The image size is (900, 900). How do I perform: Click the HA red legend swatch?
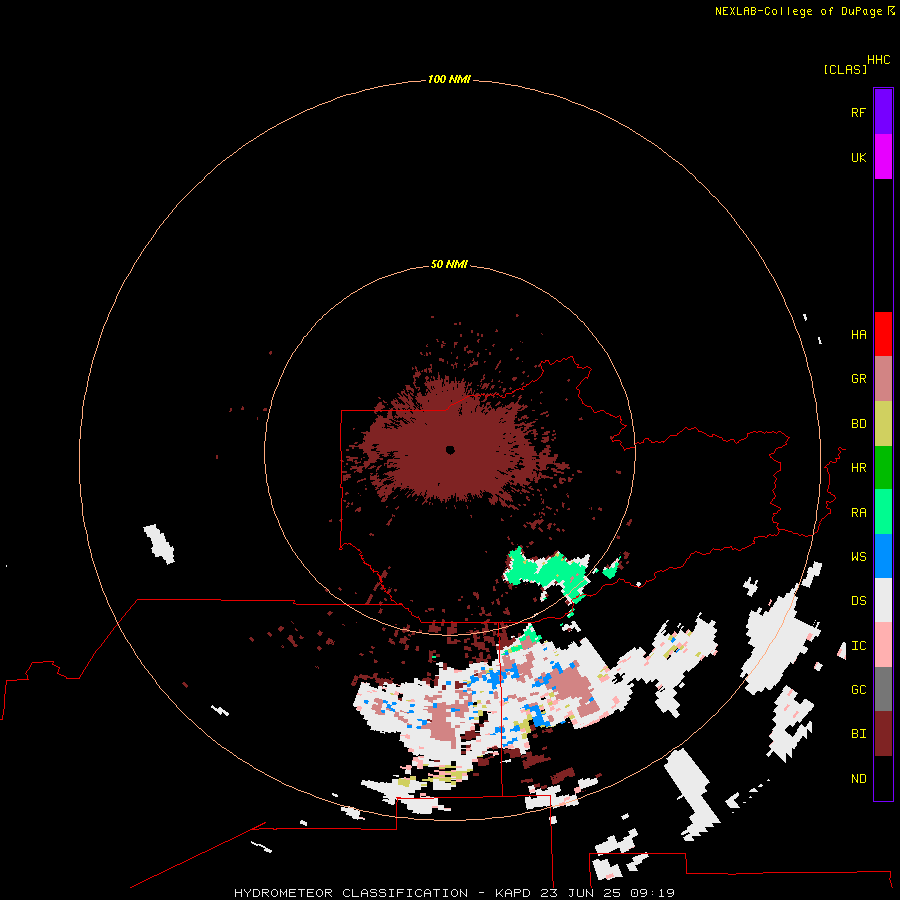pos(883,334)
